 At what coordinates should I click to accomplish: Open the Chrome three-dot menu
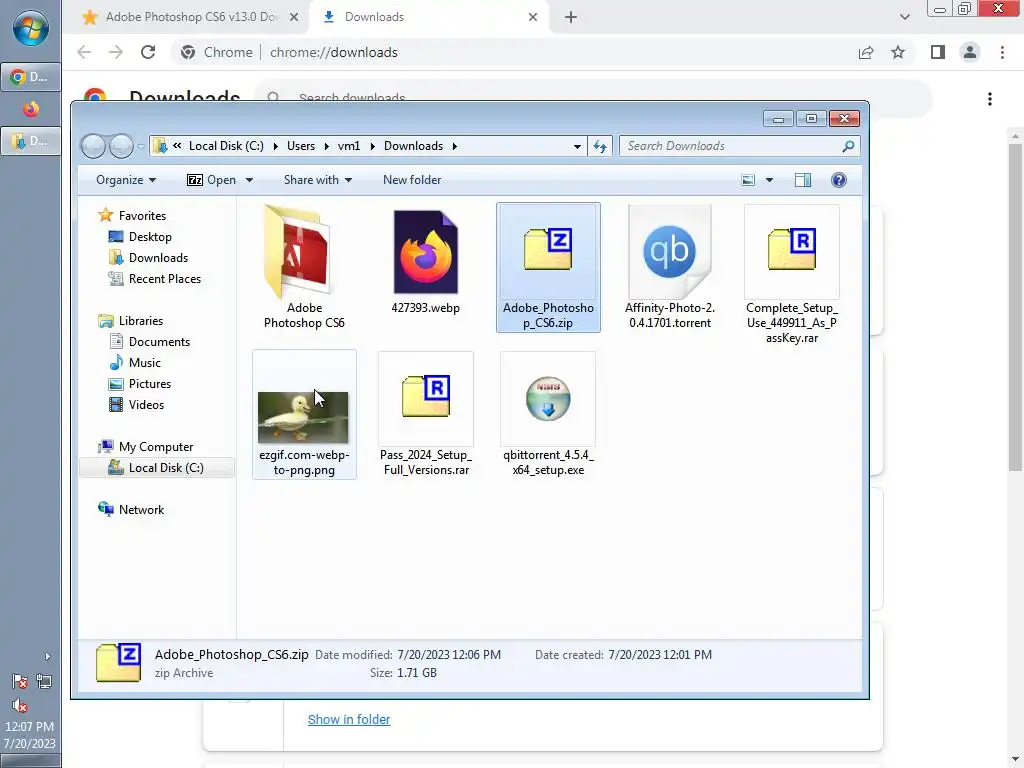pyautogui.click(x=1002, y=52)
